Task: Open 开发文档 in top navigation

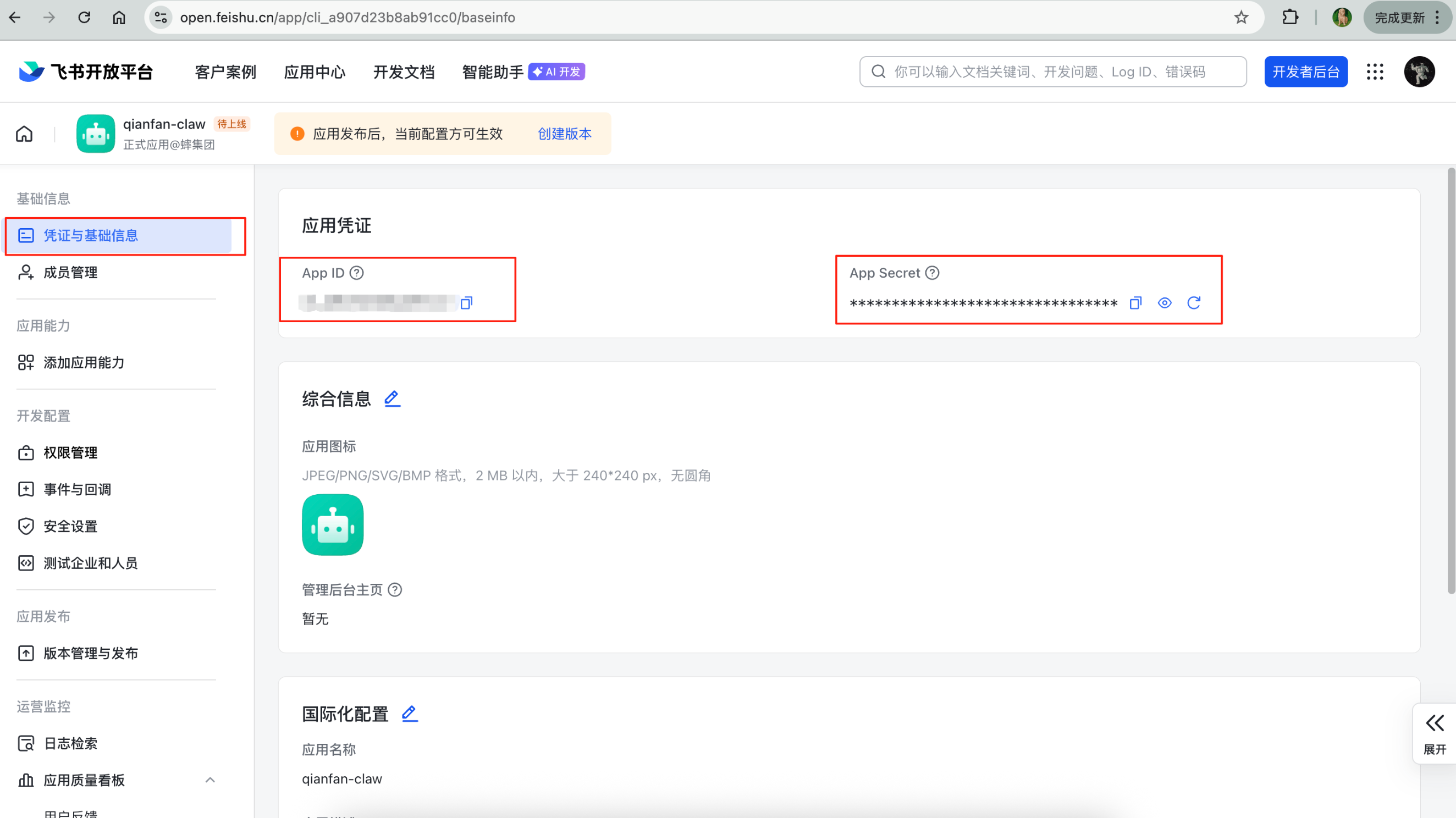Action: pyautogui.click(x=404, y=72)
